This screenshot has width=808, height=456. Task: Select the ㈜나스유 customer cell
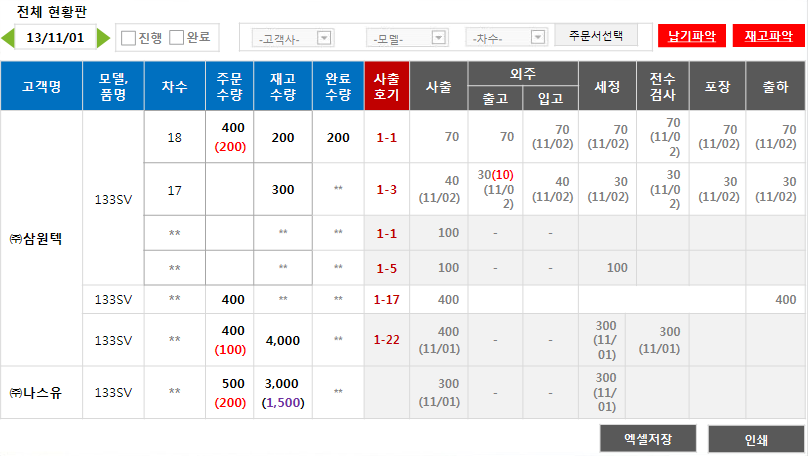click(41, 392)
